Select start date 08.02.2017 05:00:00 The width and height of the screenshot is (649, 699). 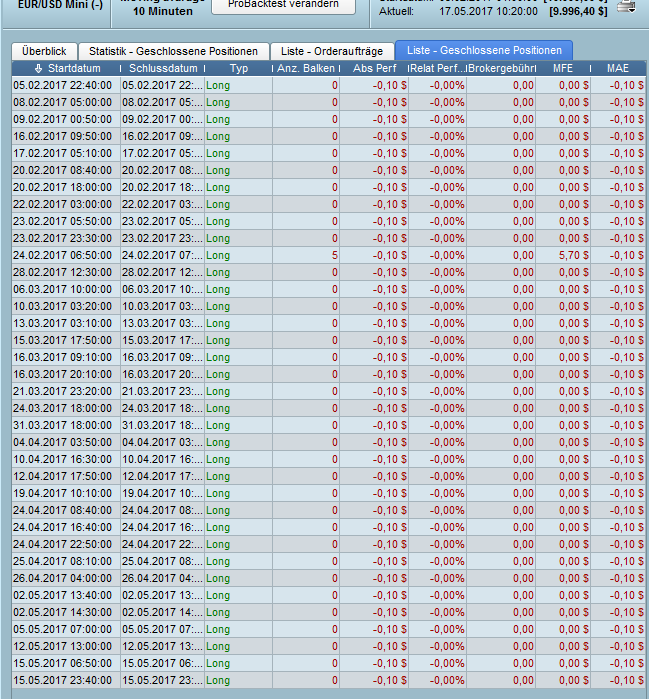[x=62, y=103]
